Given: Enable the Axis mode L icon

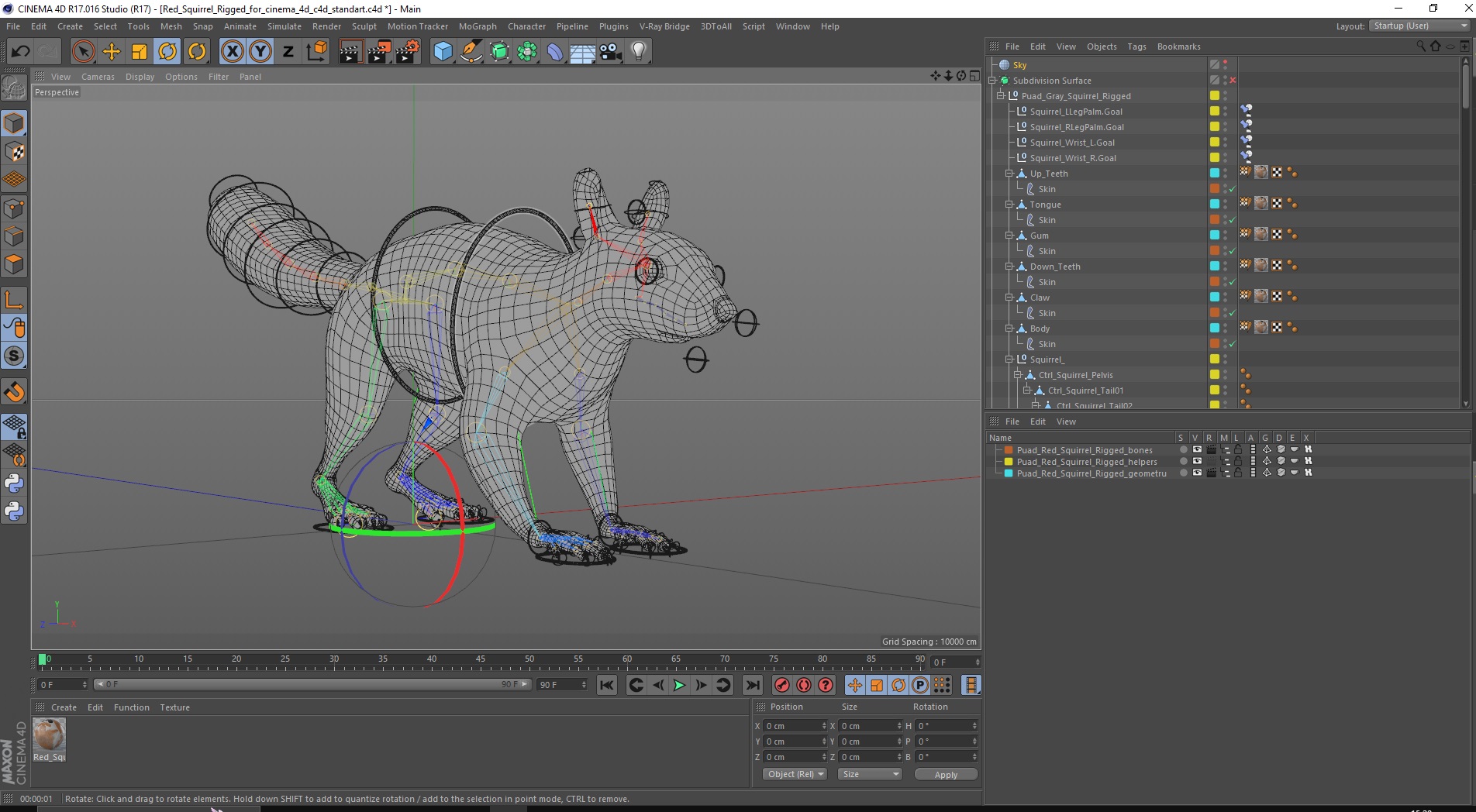Looking at the screenshot, I should (x=14, y=300).
